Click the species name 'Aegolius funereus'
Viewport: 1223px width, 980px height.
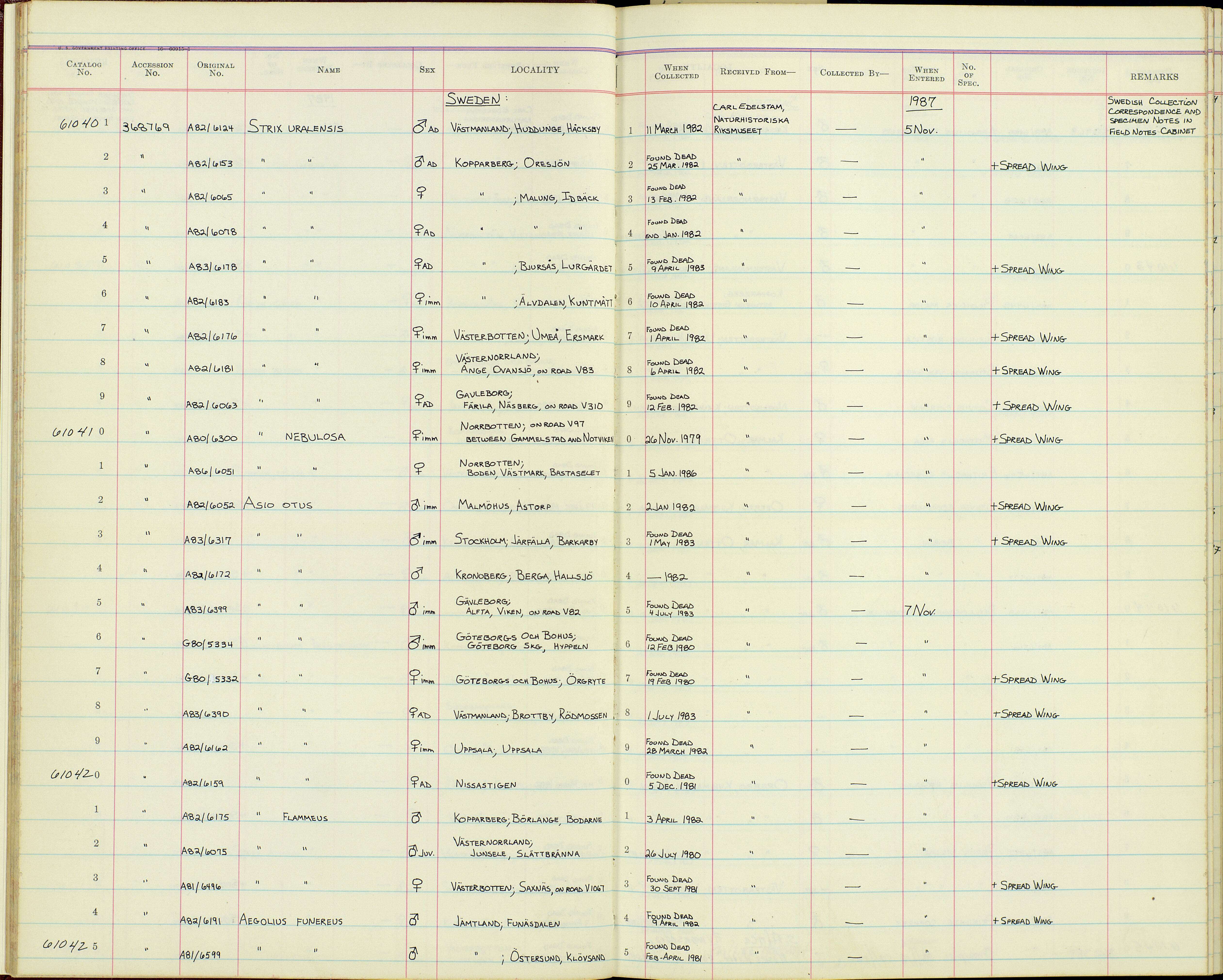pyautogui.click(x=292, y=921)
